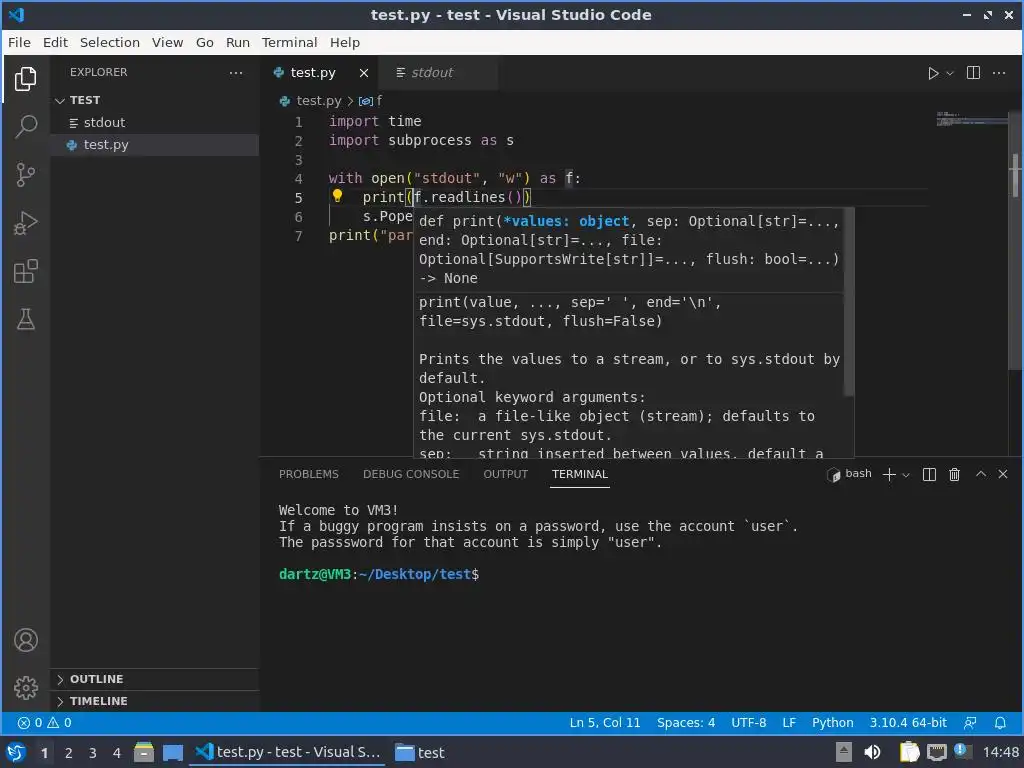Close the test.py editor tab
This screenshot has width=1024, height=768.
pyautogui.click(x=364, y=73)
